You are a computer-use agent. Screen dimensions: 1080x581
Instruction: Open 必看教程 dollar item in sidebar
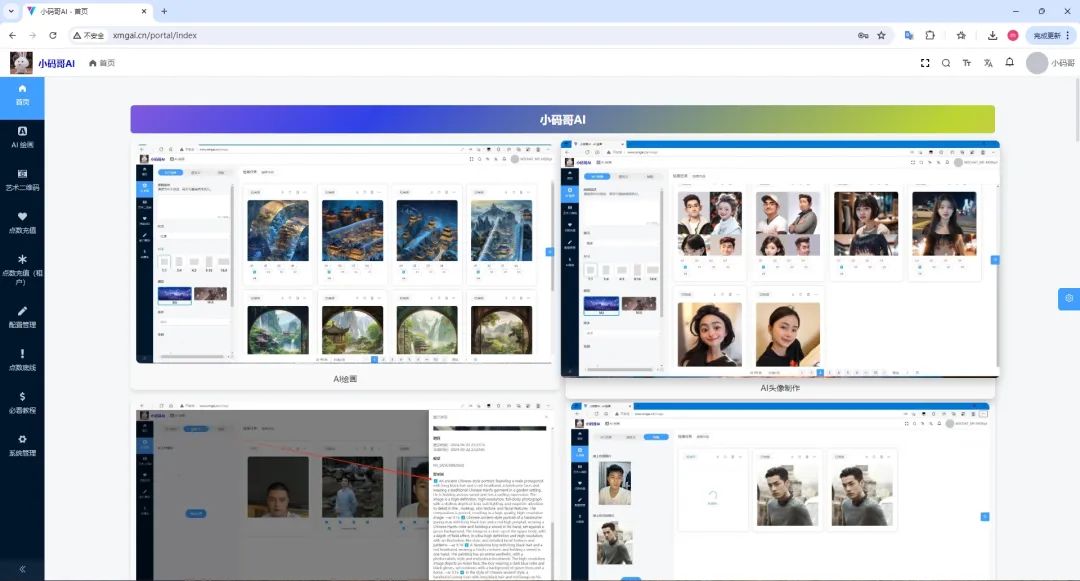click(x=22, y=403)
